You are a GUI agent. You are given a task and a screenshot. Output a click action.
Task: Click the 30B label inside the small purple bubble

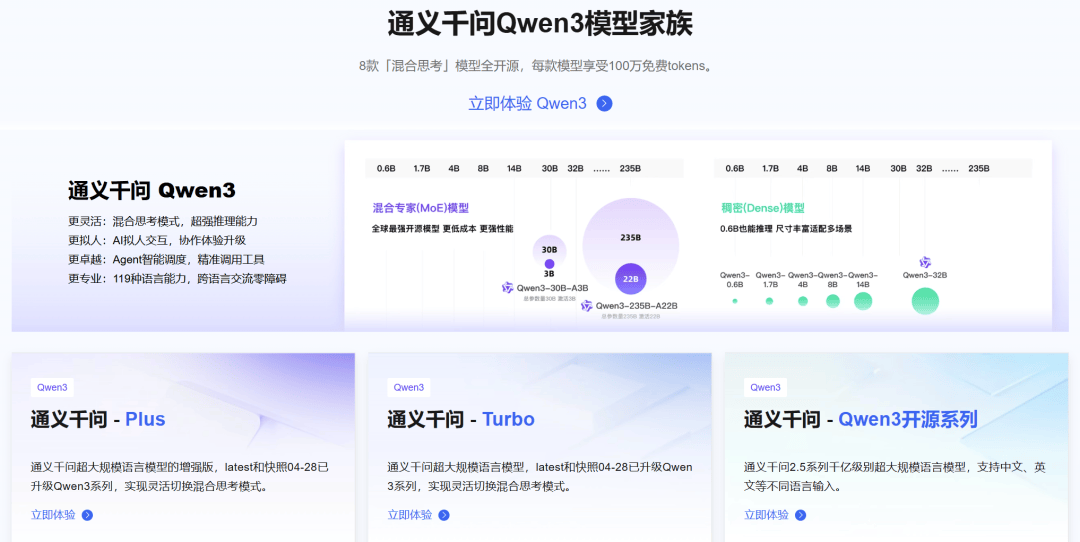(x=550, y=249)
